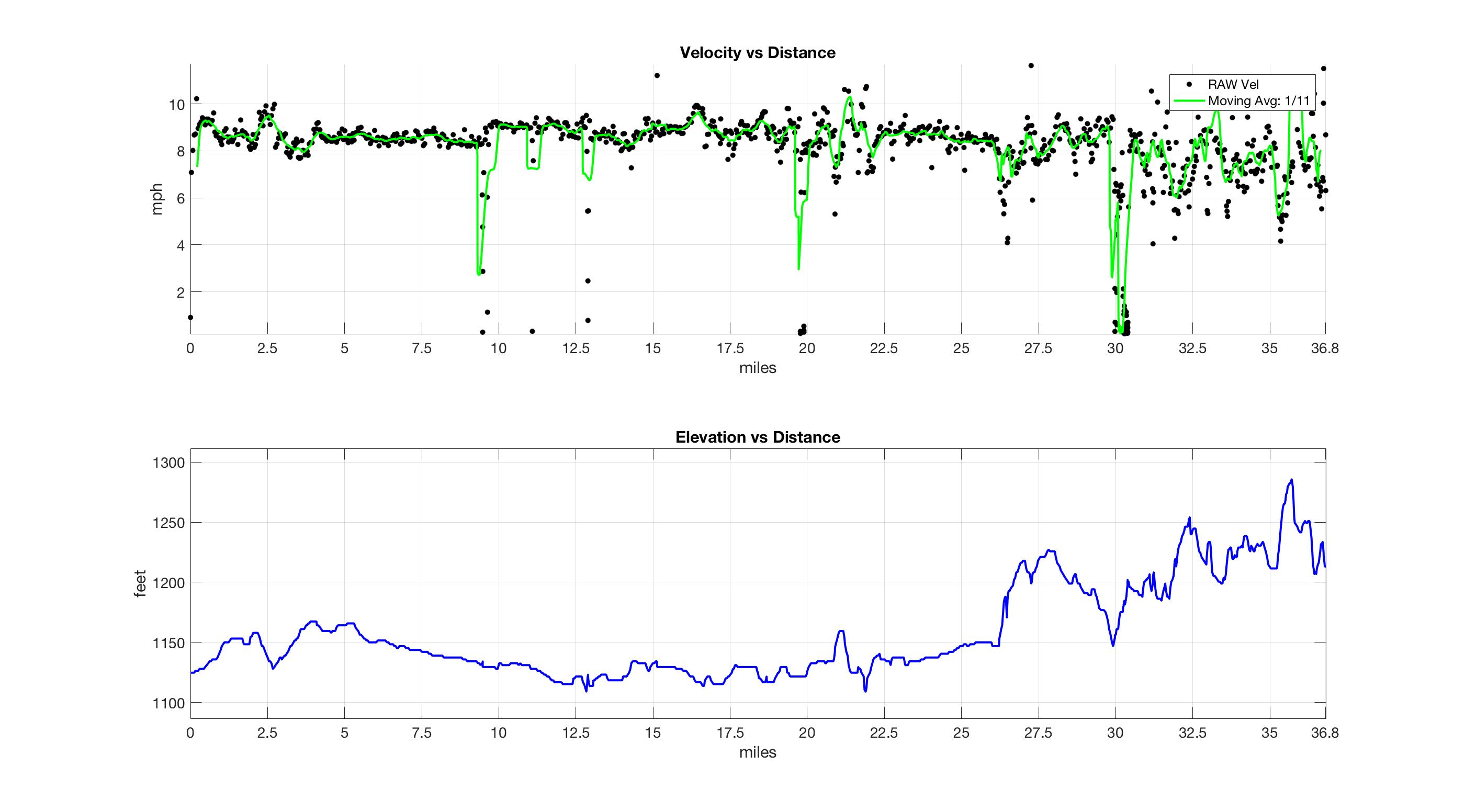1465x812 pixels.
Task: Click the 22.5 tick label on elevation x-axis
Action: tap(884, 733)
